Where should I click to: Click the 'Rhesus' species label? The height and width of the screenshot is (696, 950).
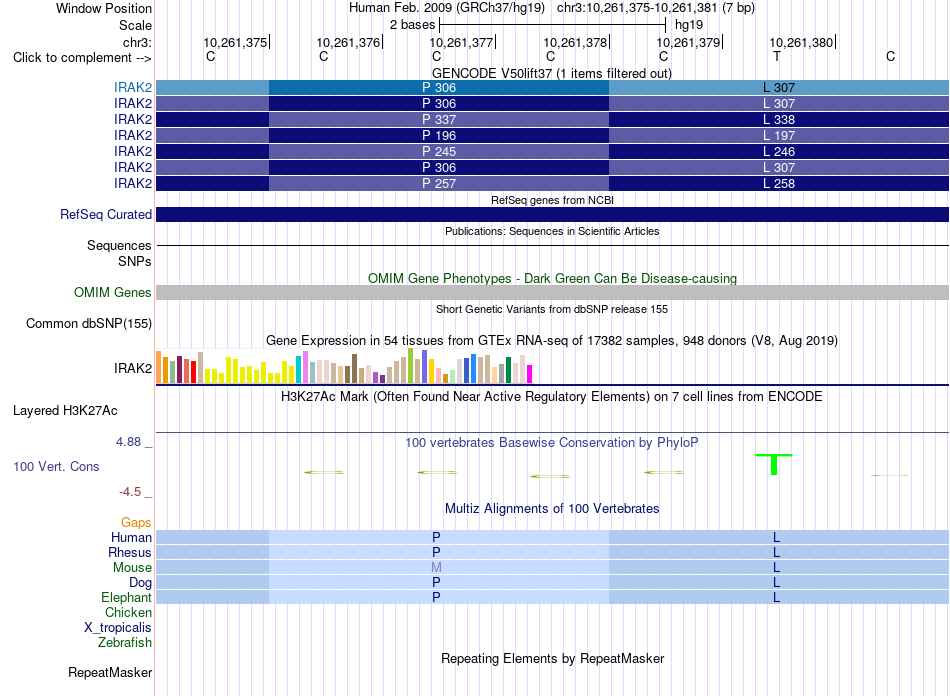pyautogui.click(x=130, y=552)
